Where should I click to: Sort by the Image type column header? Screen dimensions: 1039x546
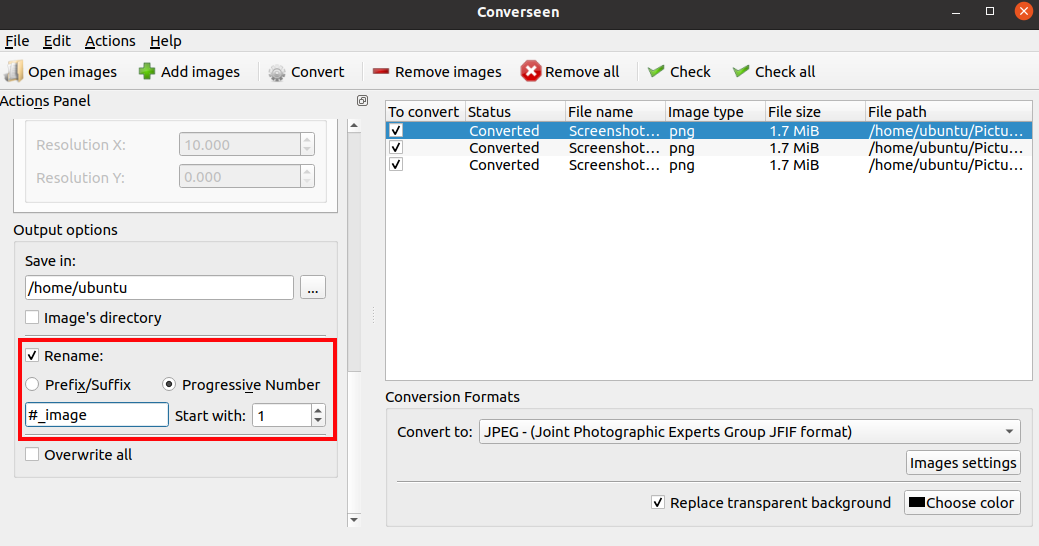point(715,111)
